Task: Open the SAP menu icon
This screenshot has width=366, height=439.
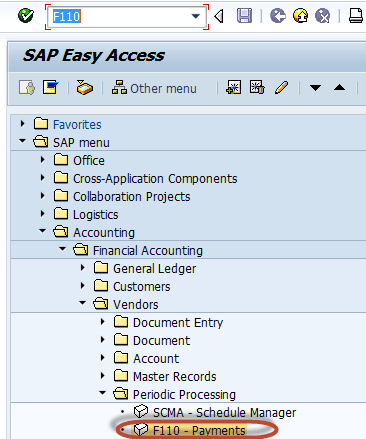Action: coord(51,88)
